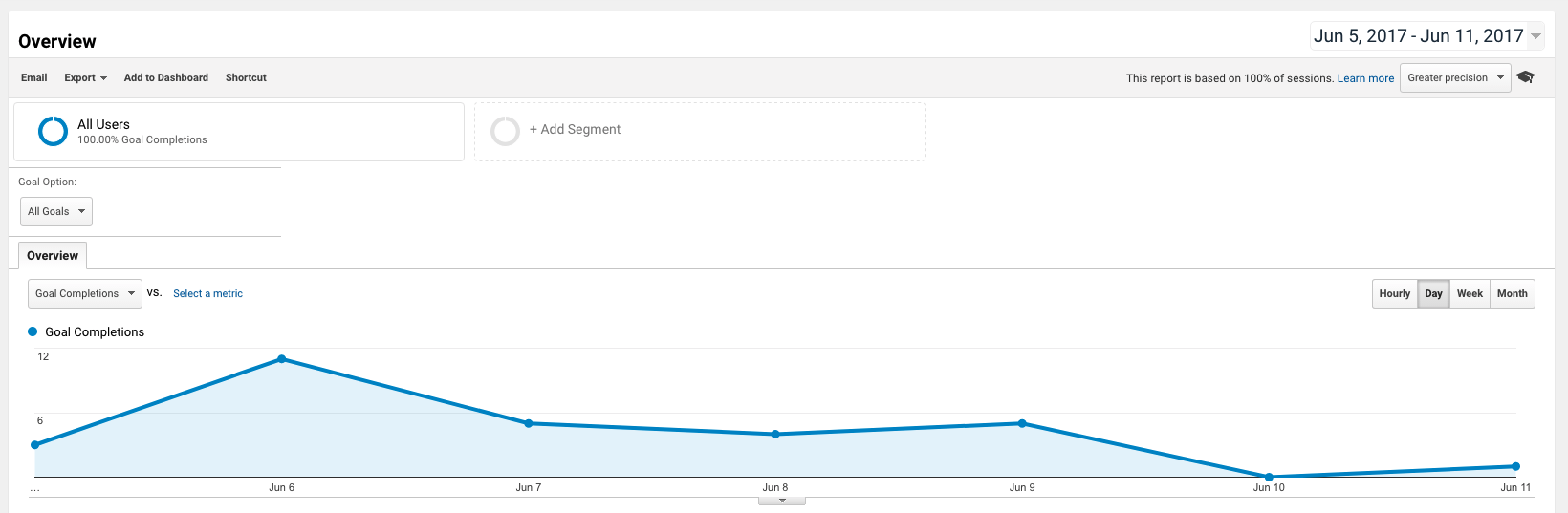Select the Overview tab

pos(53,255)
